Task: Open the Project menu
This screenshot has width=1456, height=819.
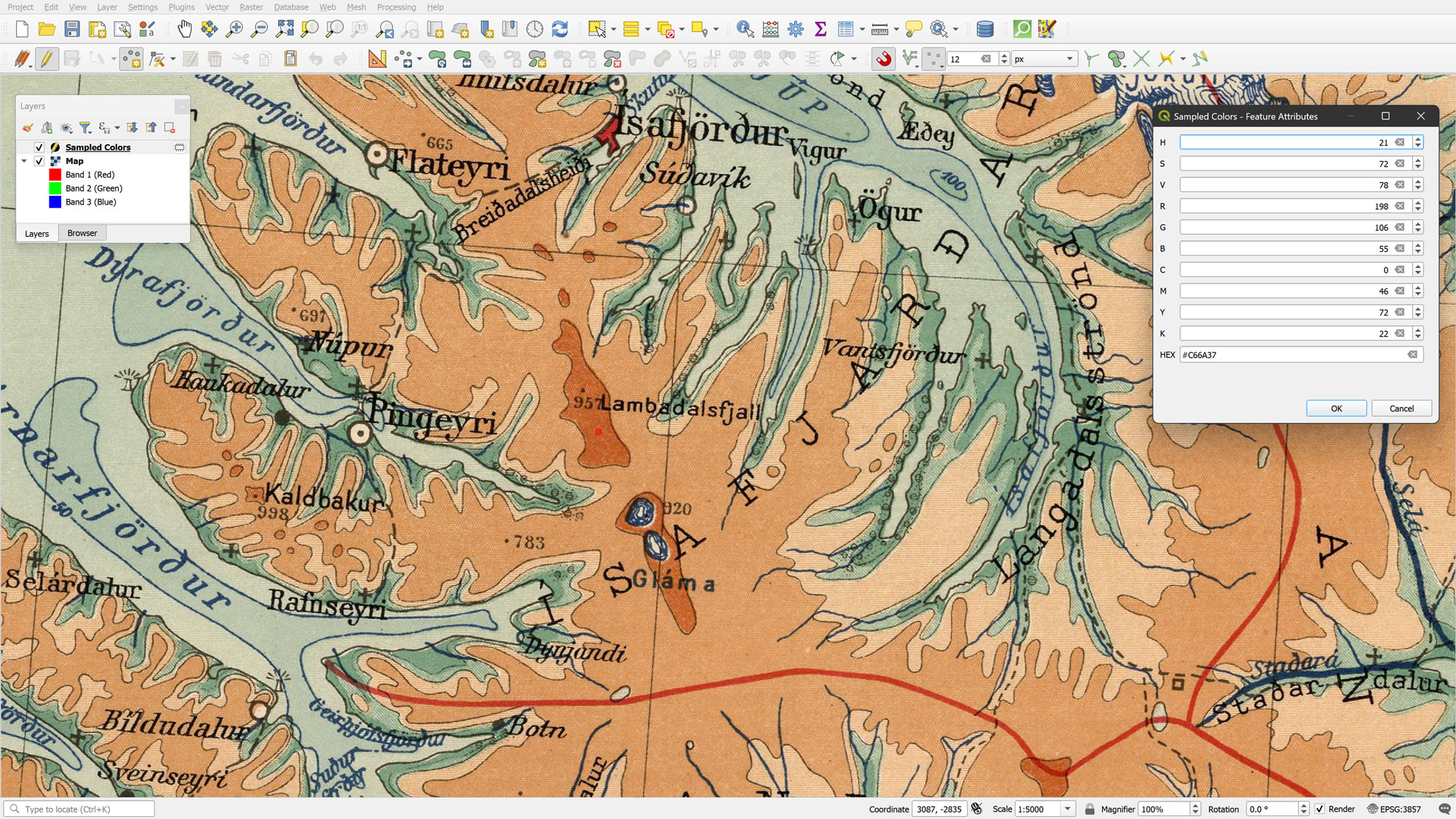Action: click(20, 7)
